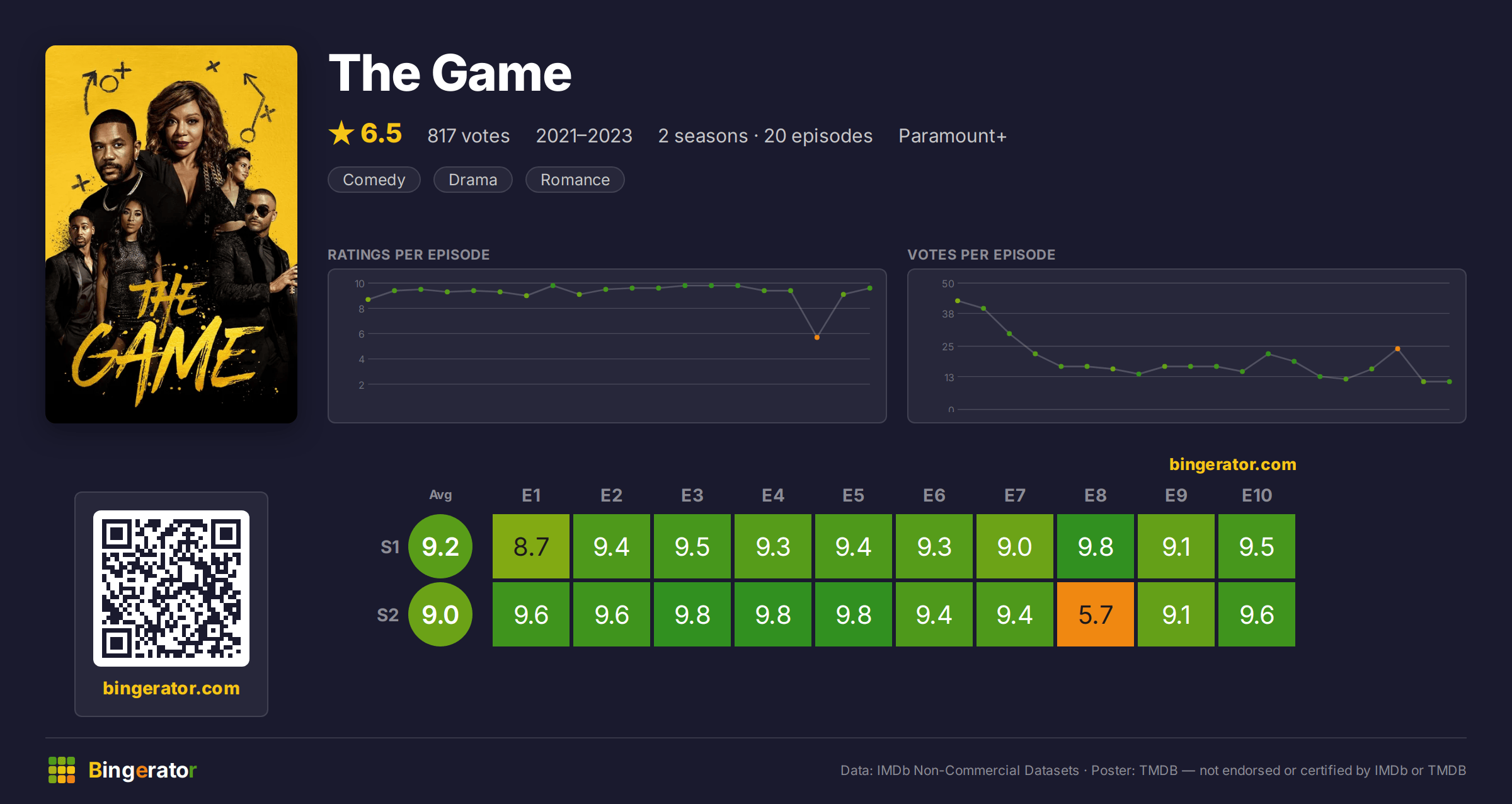1512x804 pixels.
Task: Click the S2 average 9.0 circle
Action: coord(440,614)
